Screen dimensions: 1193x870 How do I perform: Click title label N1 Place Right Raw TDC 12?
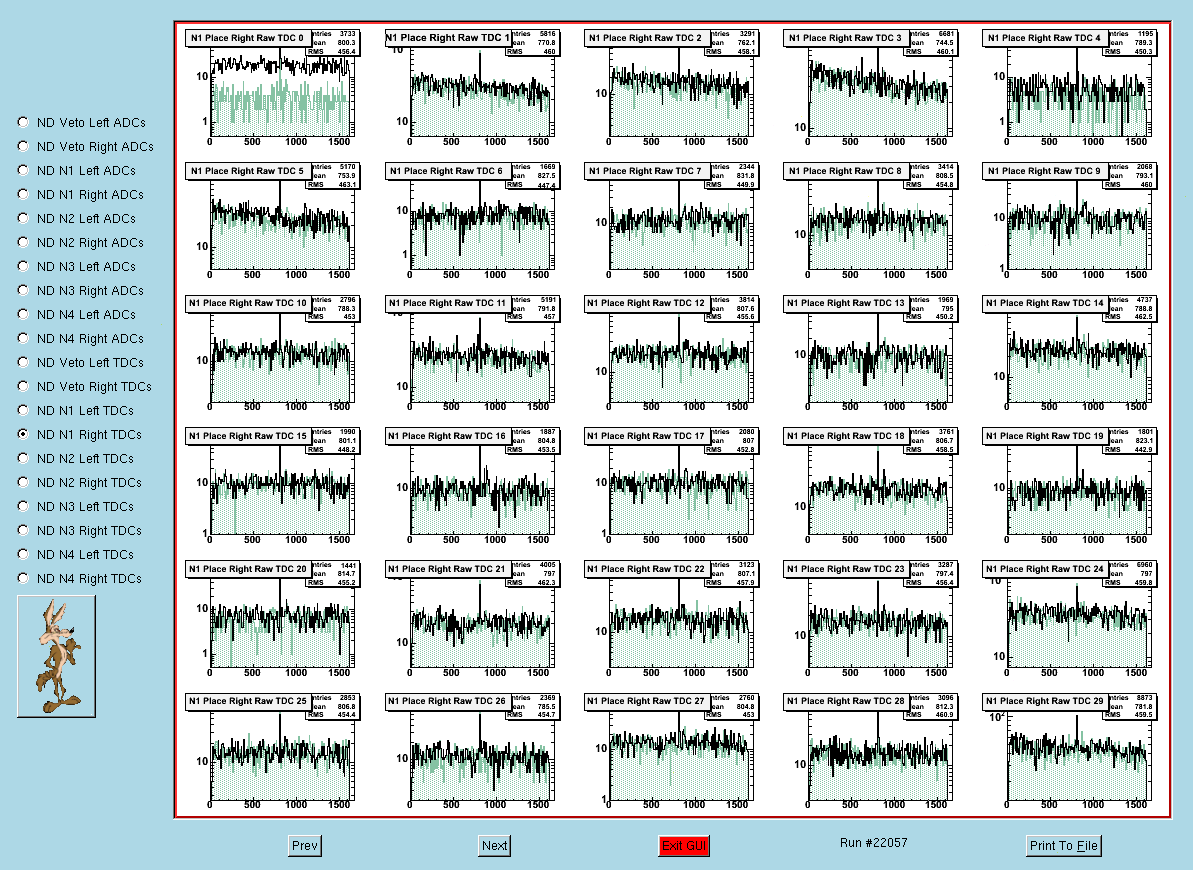coord(645,304)
